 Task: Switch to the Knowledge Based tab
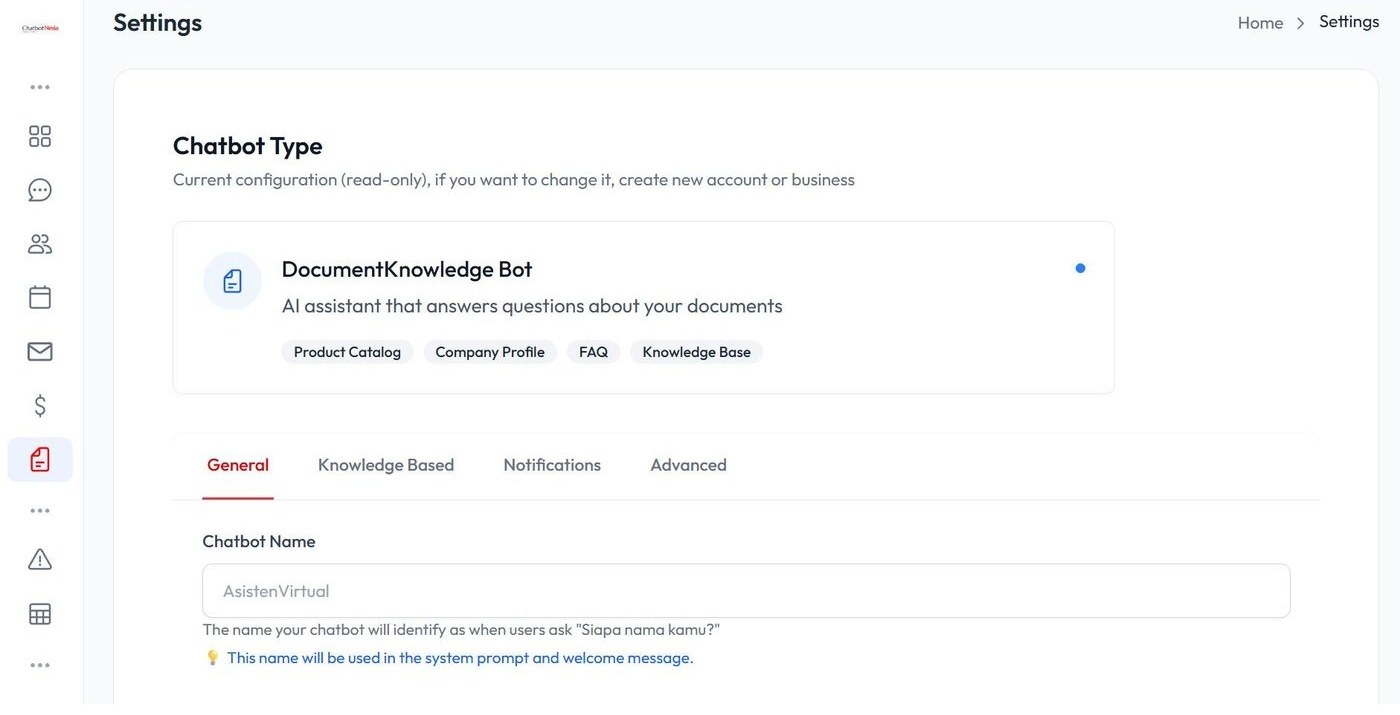coord(386,465)
